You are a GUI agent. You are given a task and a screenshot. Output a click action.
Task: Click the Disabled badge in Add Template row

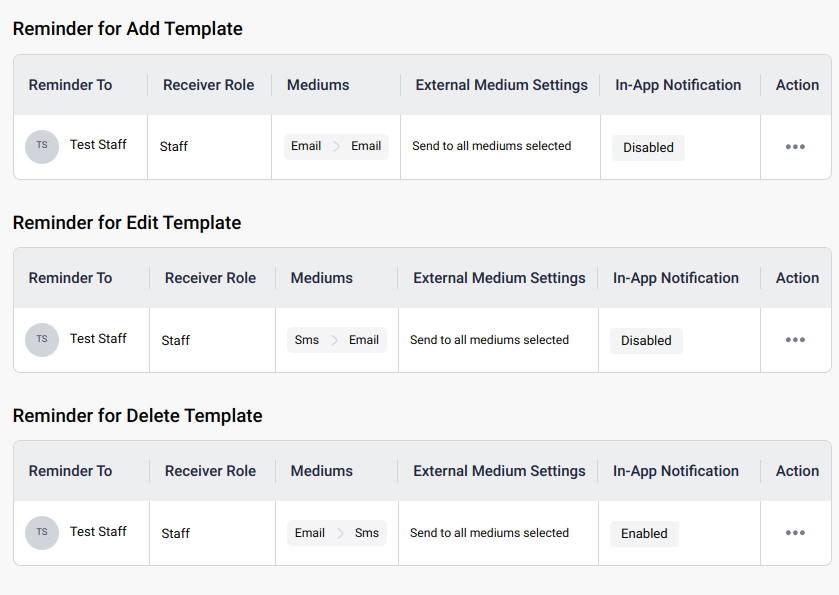pyautogui.click(x=648, y=148)
